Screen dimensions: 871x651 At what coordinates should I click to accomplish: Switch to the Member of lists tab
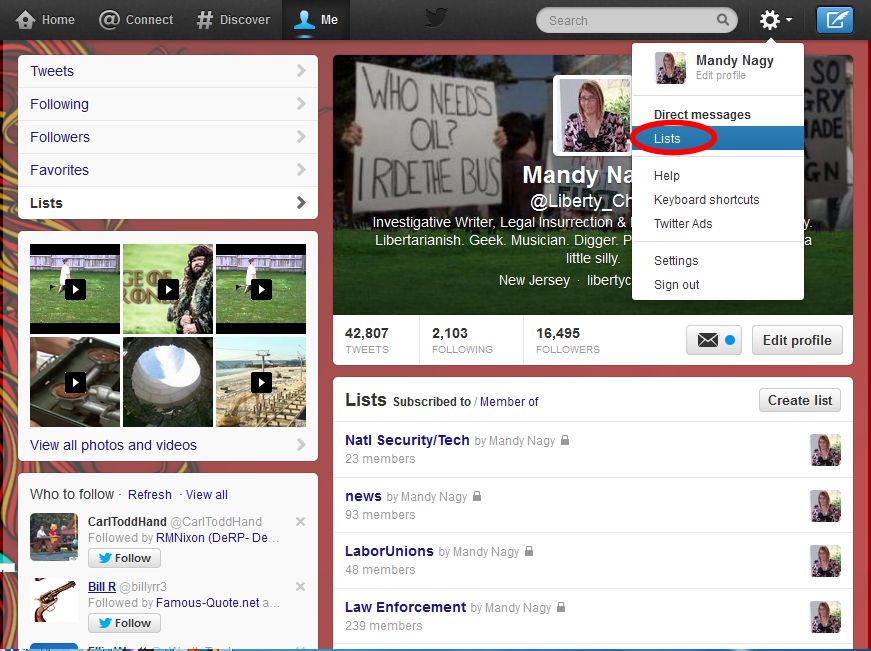tap(509, 402)
